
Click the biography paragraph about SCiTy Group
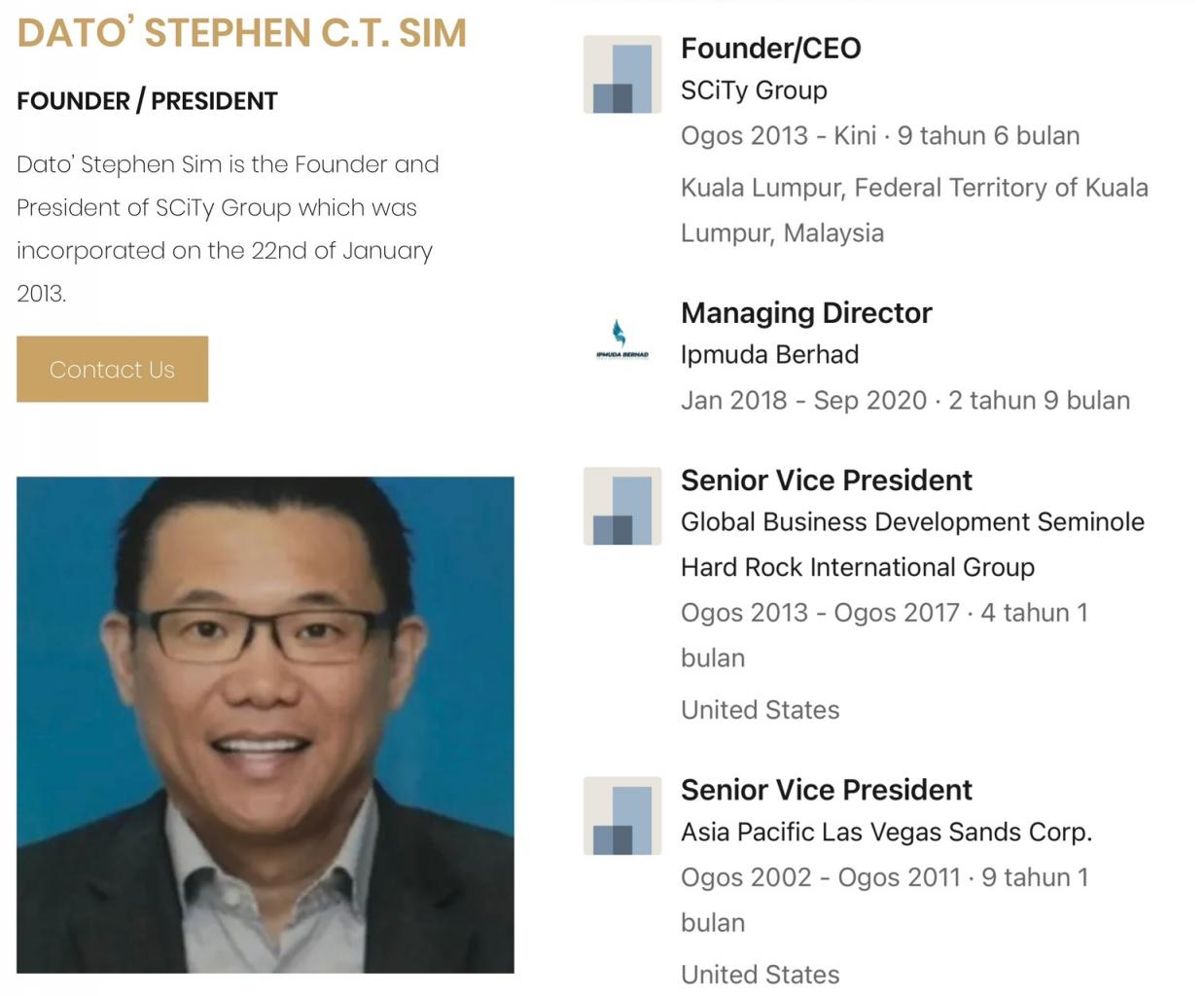228,229
